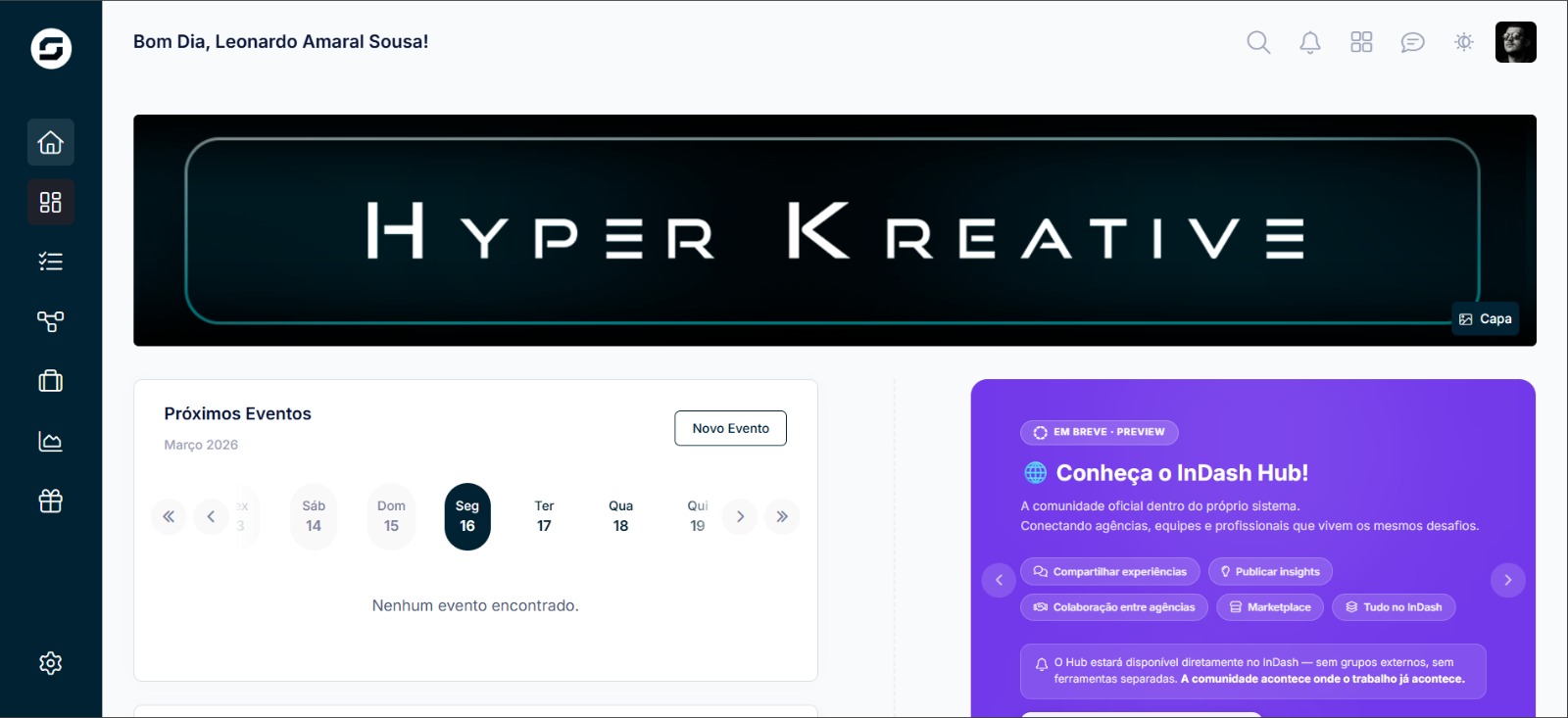
Task: Click the Marketplace chip
Action: [x=1270, y=607]
